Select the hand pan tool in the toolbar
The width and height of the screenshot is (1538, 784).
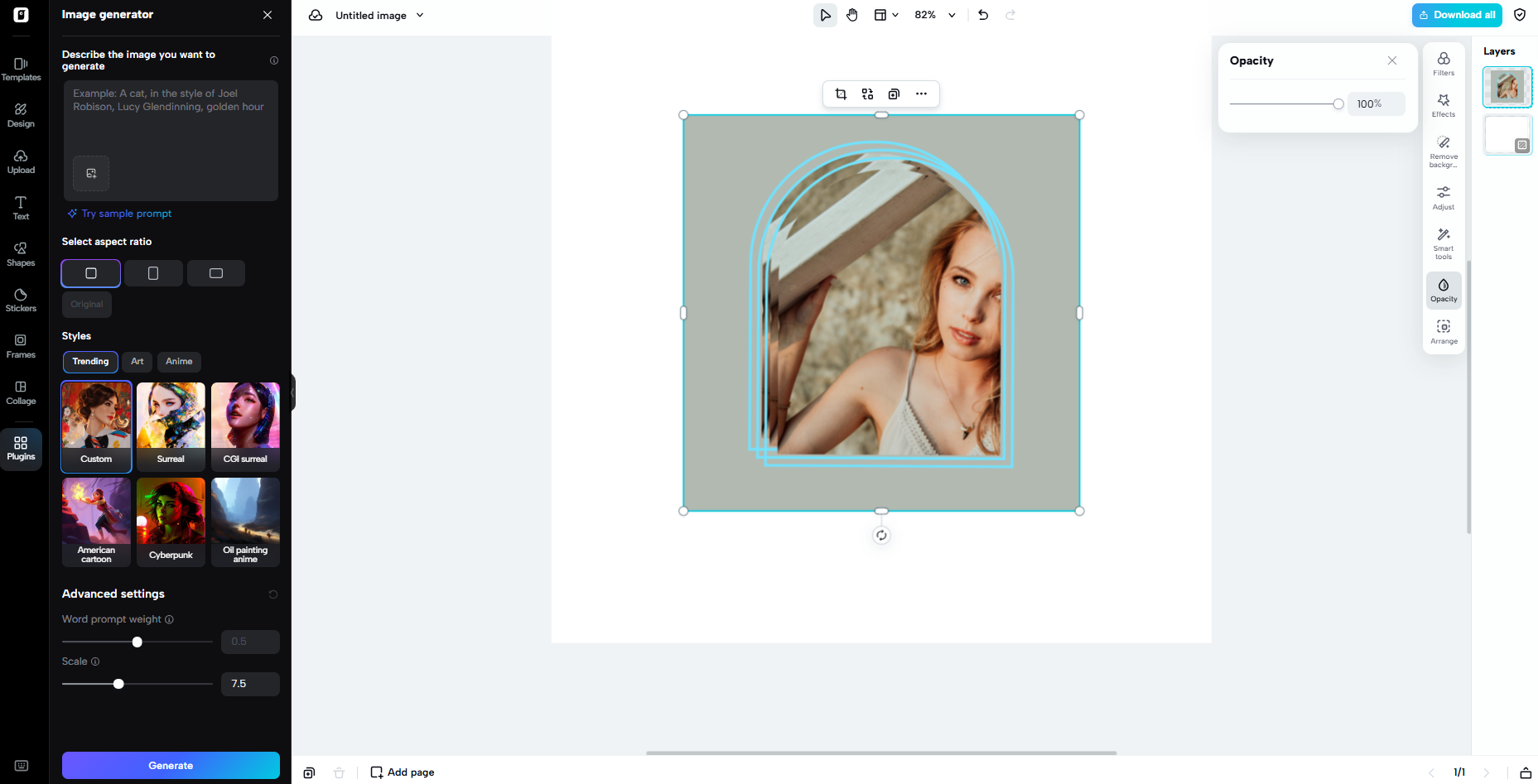(852, 14)
